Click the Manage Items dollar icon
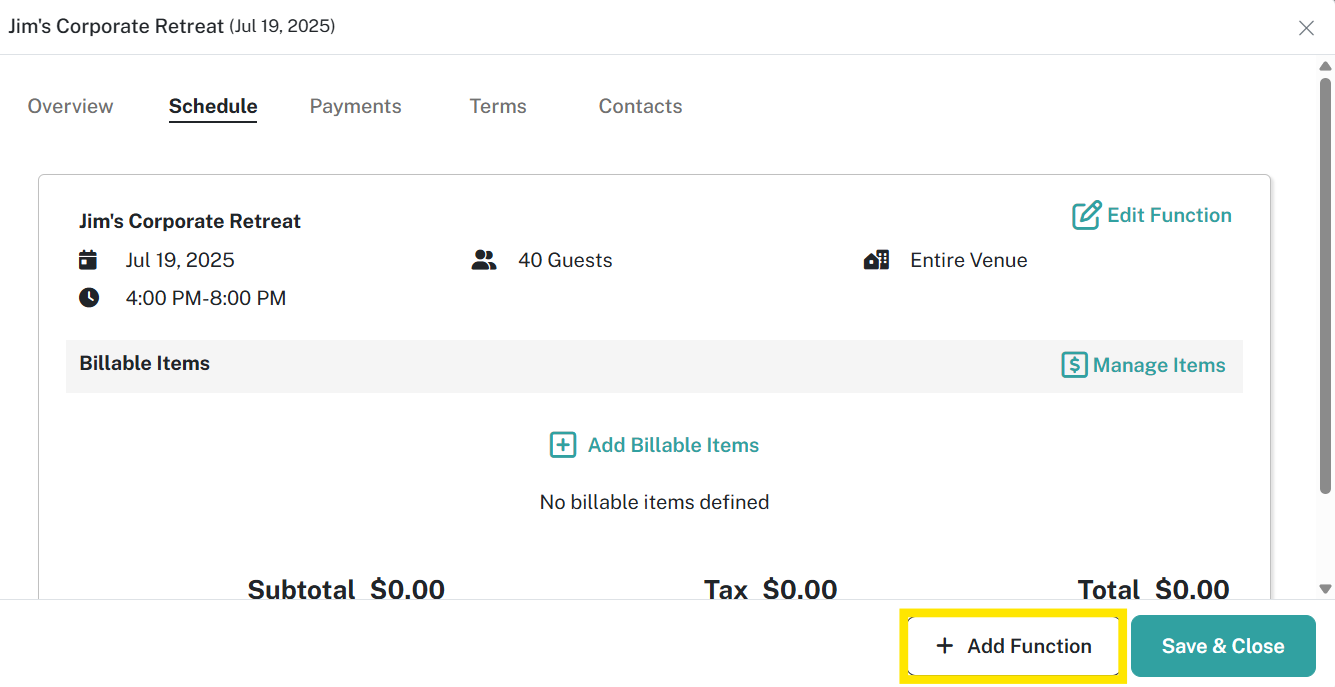Screen dimensions: 1335x687 point(1074,365)
